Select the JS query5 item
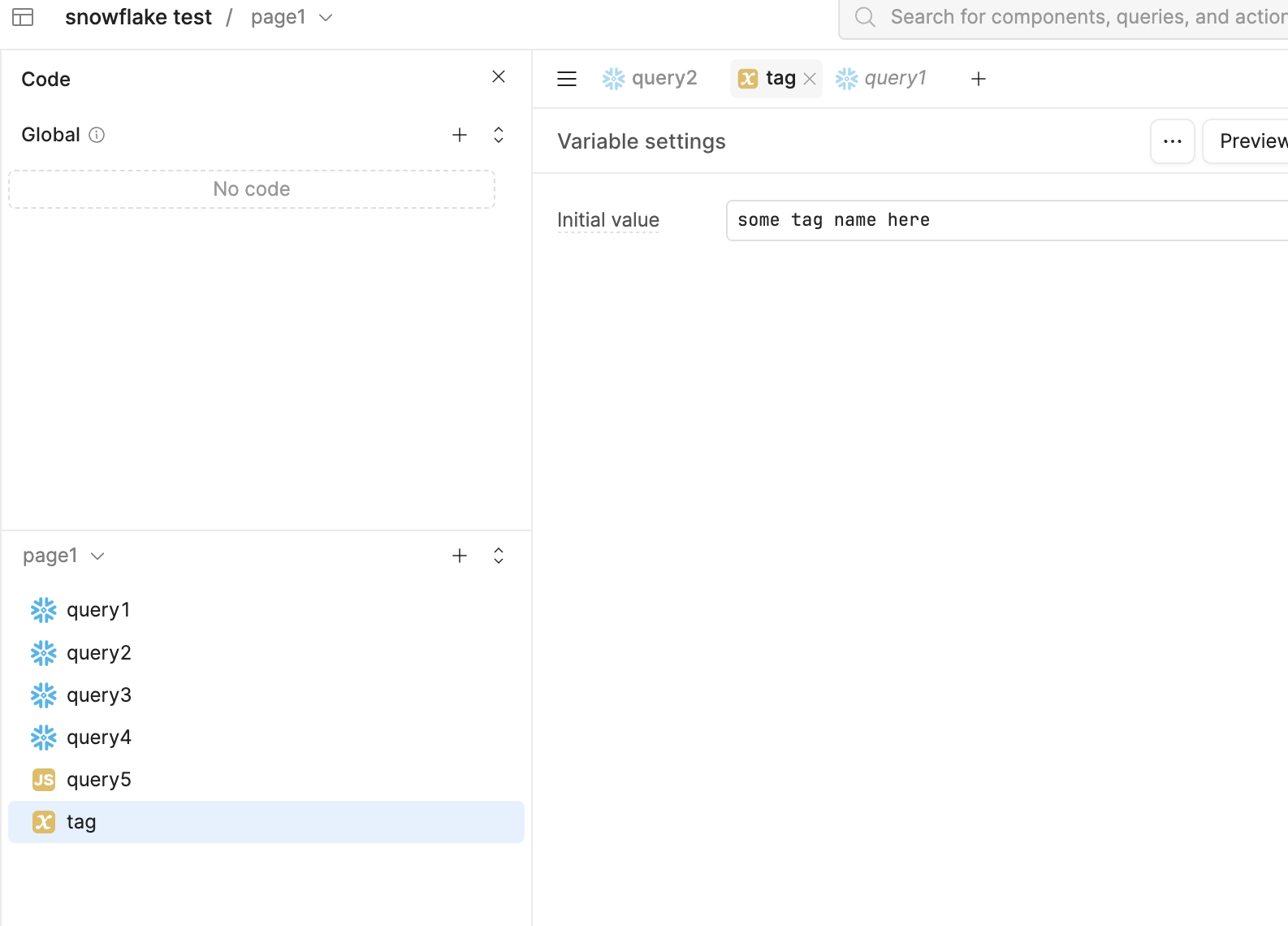 click(x=266, y=780)
